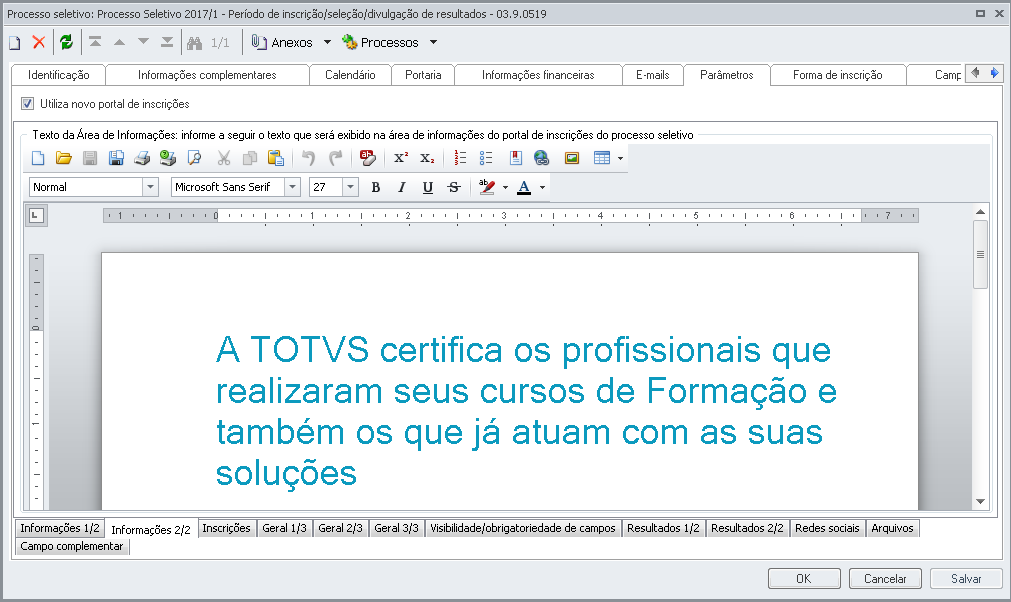Click the Processos toolbar button
The height and width of the screenshot is (602, 1011).
(380, 43)
